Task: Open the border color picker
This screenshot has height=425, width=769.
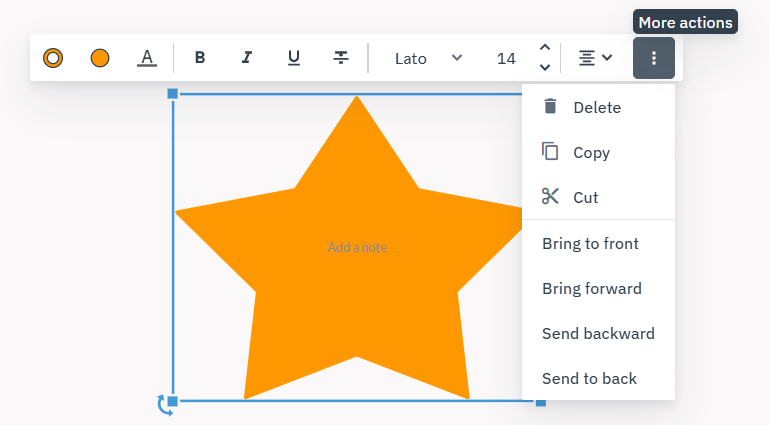Action: 53,58
